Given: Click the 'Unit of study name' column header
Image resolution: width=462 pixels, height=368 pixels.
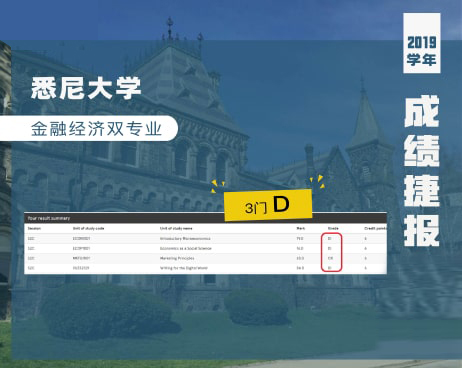Looking at the screenshot, I should click(176, 229).
